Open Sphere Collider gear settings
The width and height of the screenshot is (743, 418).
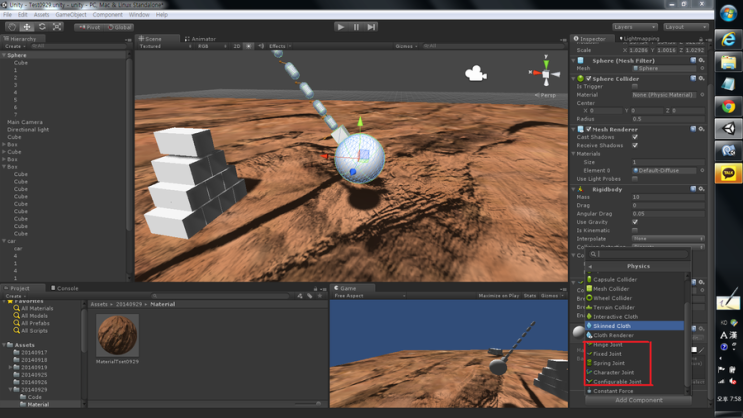[x=701, y=78]
